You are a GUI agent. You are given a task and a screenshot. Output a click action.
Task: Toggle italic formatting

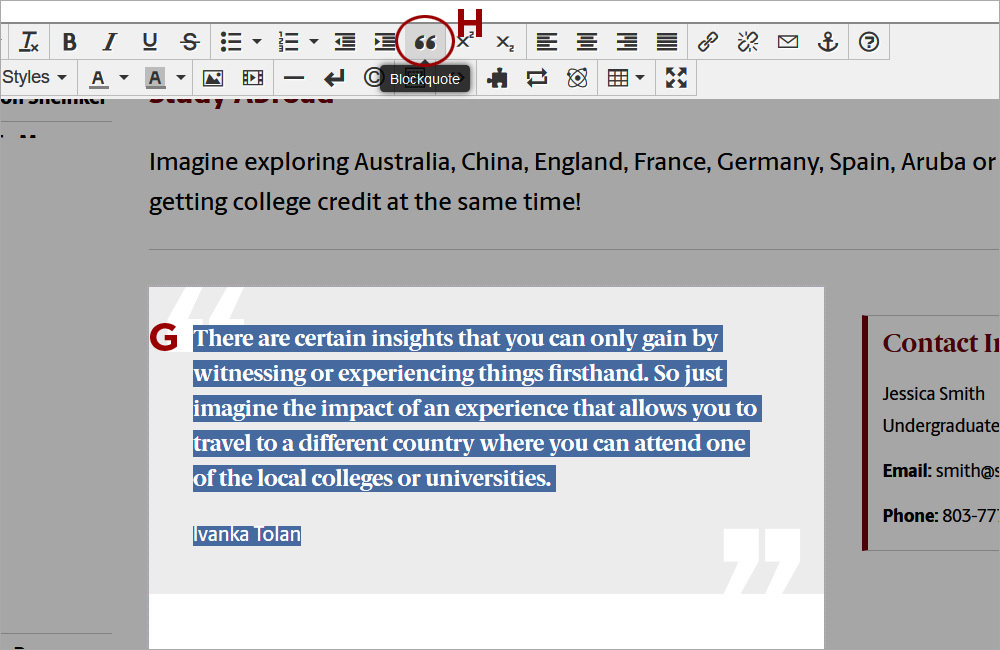pos(109,41)
